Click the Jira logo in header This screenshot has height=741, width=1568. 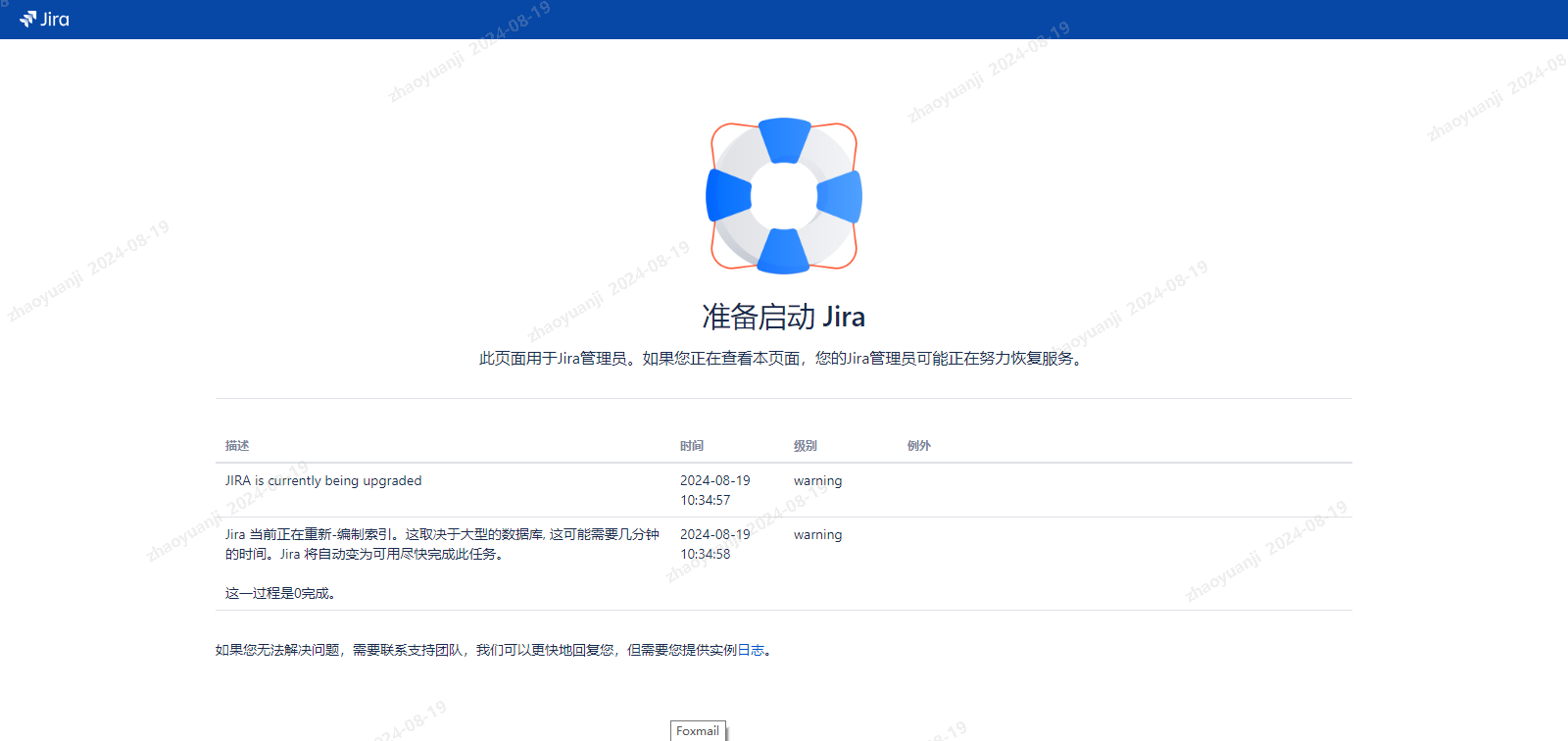point(44,19)
